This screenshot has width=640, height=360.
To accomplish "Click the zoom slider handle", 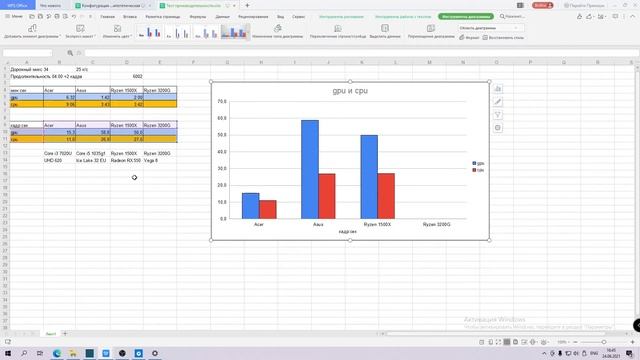I will tap(604, 342).
